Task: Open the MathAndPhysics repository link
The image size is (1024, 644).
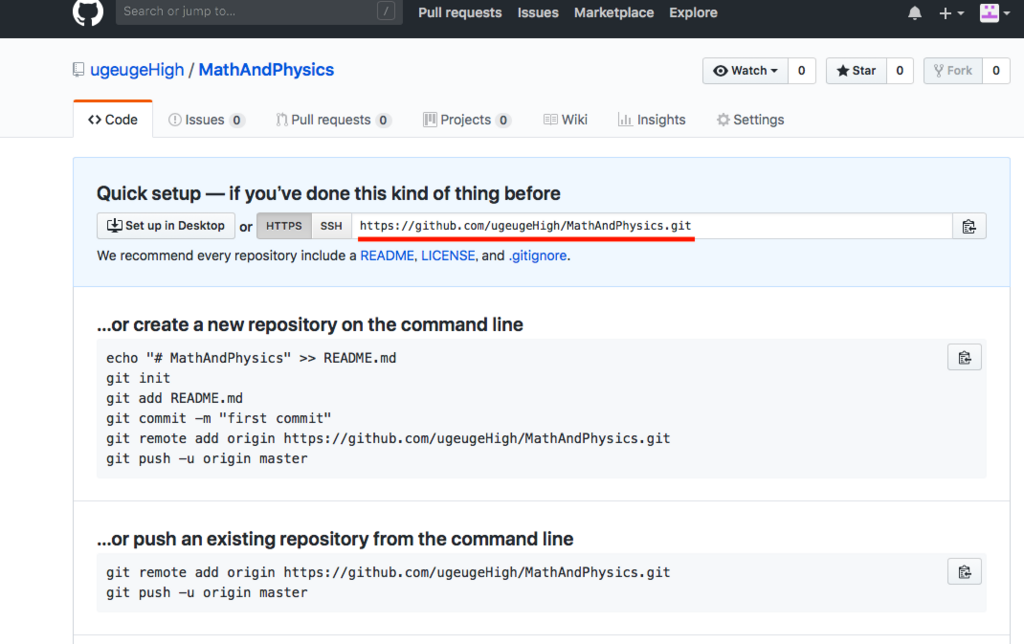Action: click(x=266, y=70)
